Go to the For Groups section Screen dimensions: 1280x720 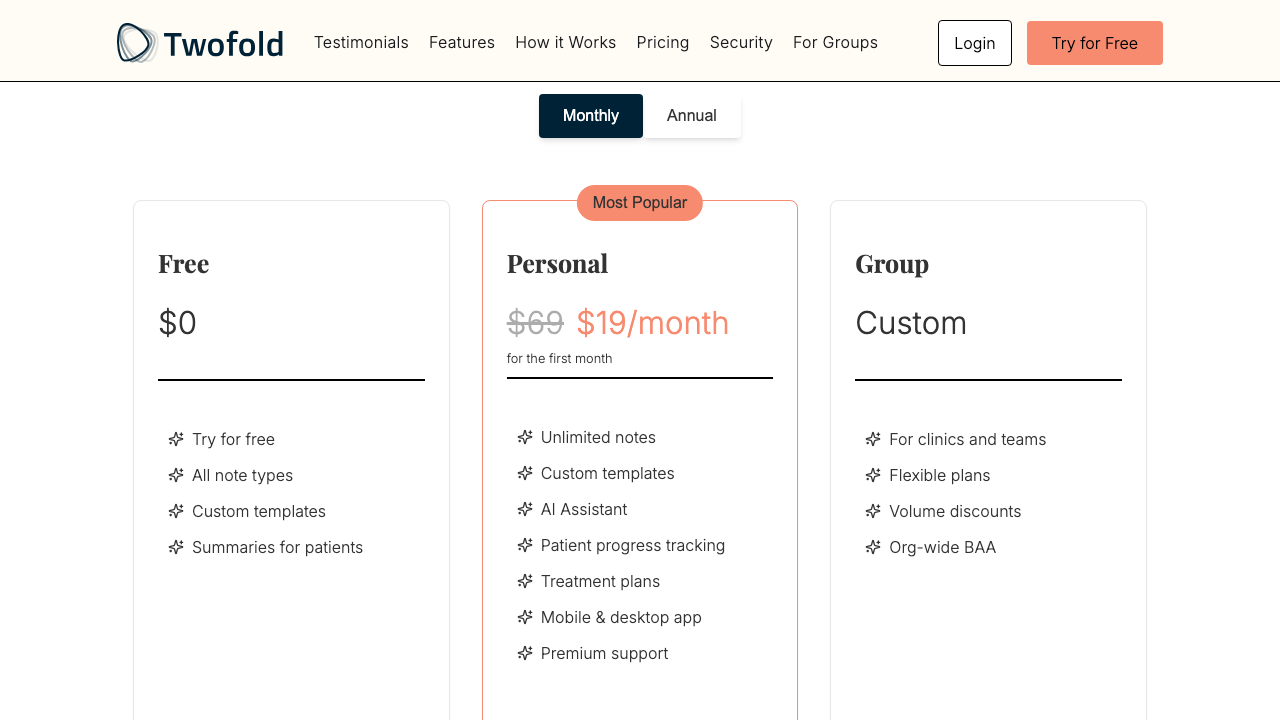[835, 42]
